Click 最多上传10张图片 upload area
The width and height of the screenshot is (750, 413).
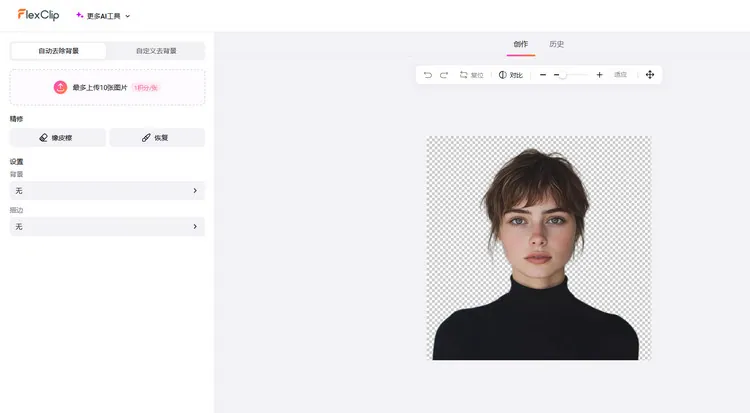click(107, 87)
